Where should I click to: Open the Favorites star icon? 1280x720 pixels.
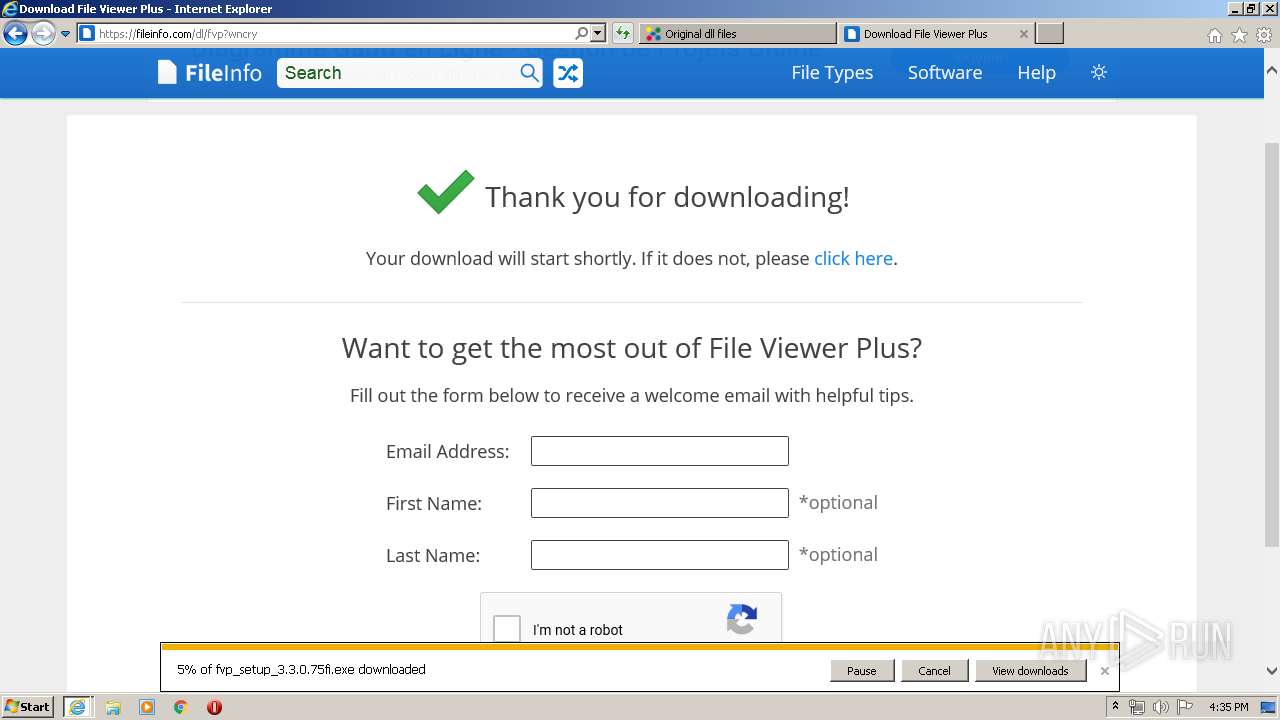click(1239, 35)
